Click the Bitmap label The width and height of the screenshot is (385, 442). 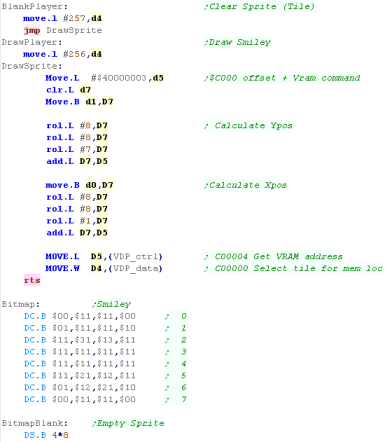click(x=20, y=304)
